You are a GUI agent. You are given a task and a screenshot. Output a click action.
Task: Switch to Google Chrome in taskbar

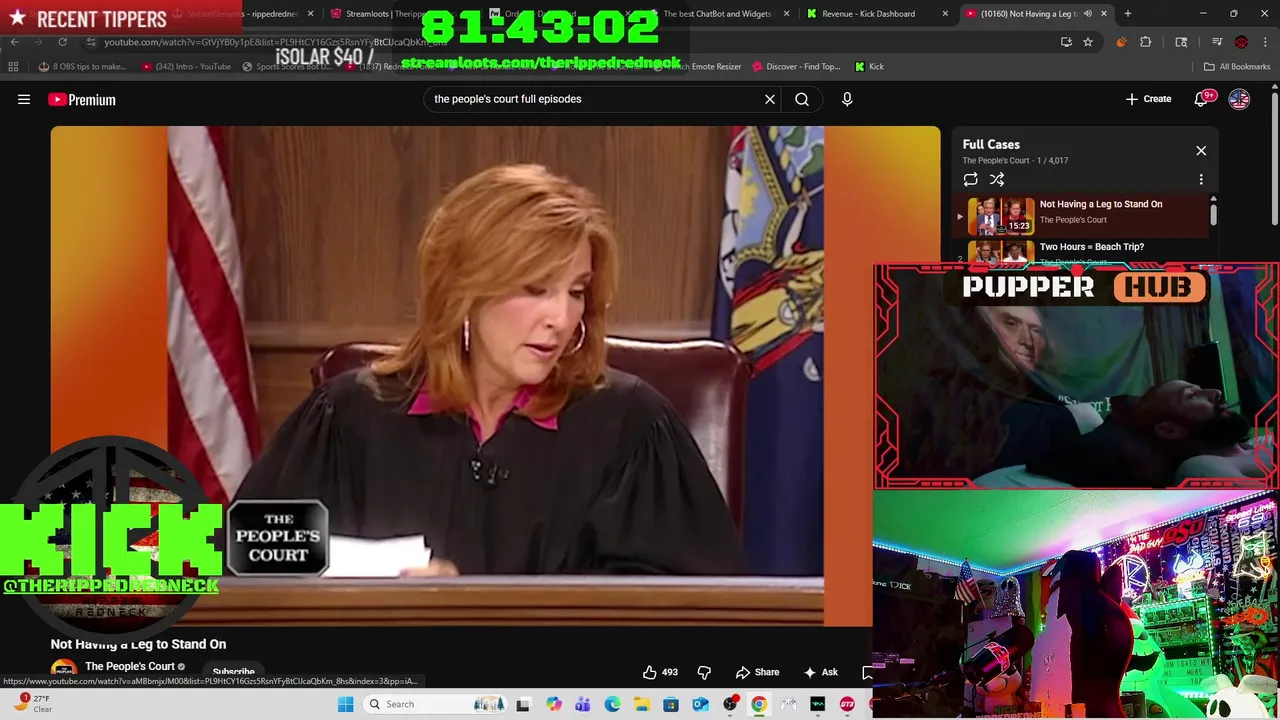[759, 704]
